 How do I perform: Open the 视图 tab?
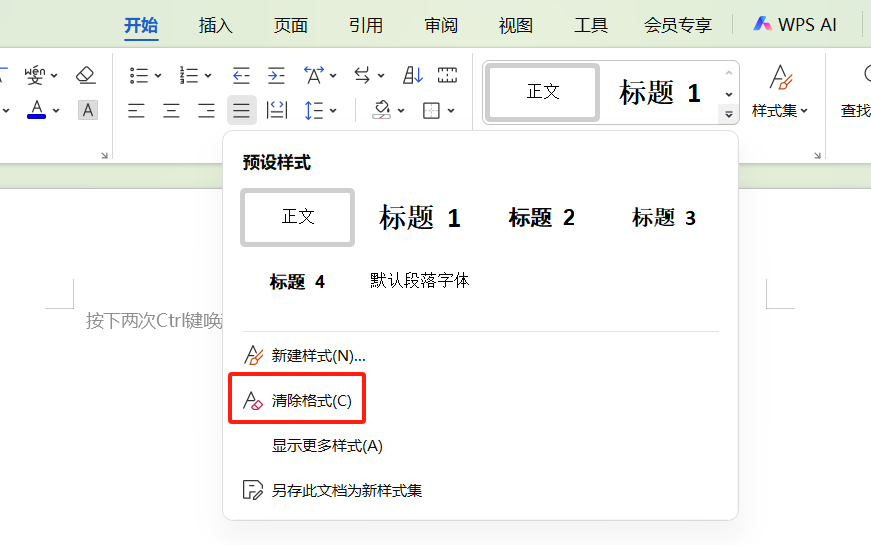515,25
